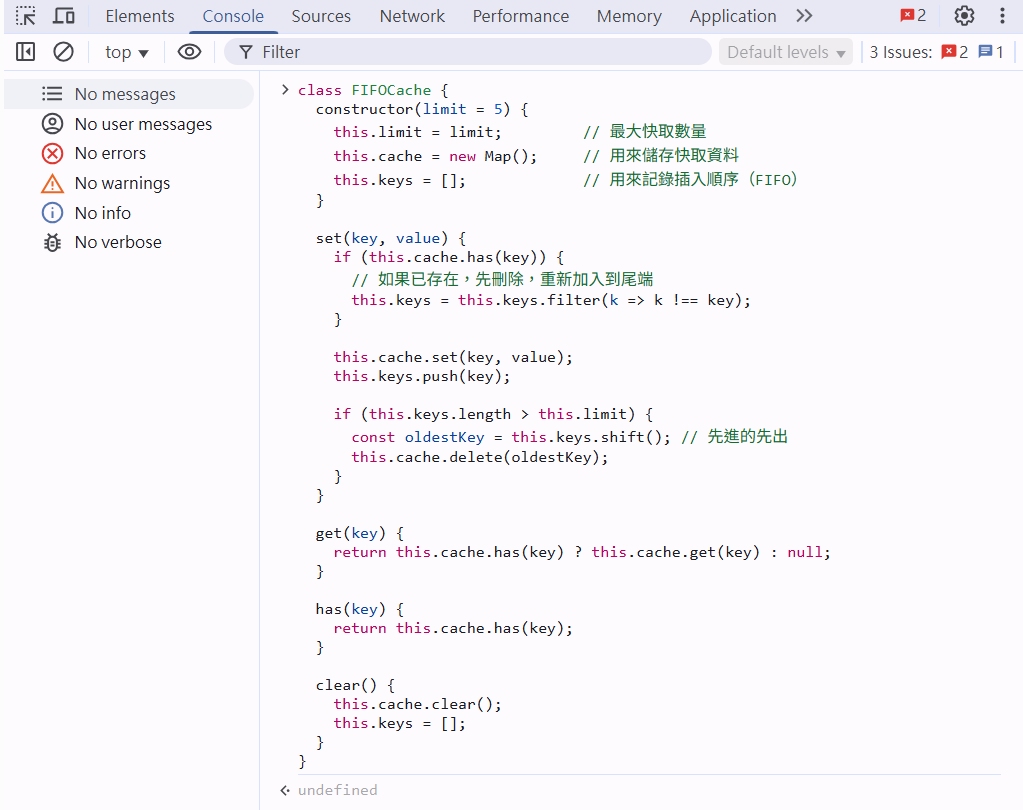Click the this.cache.delete(oldestKey) line
The height and width of the screenshot is (810, 1023).
pos(480,457)
